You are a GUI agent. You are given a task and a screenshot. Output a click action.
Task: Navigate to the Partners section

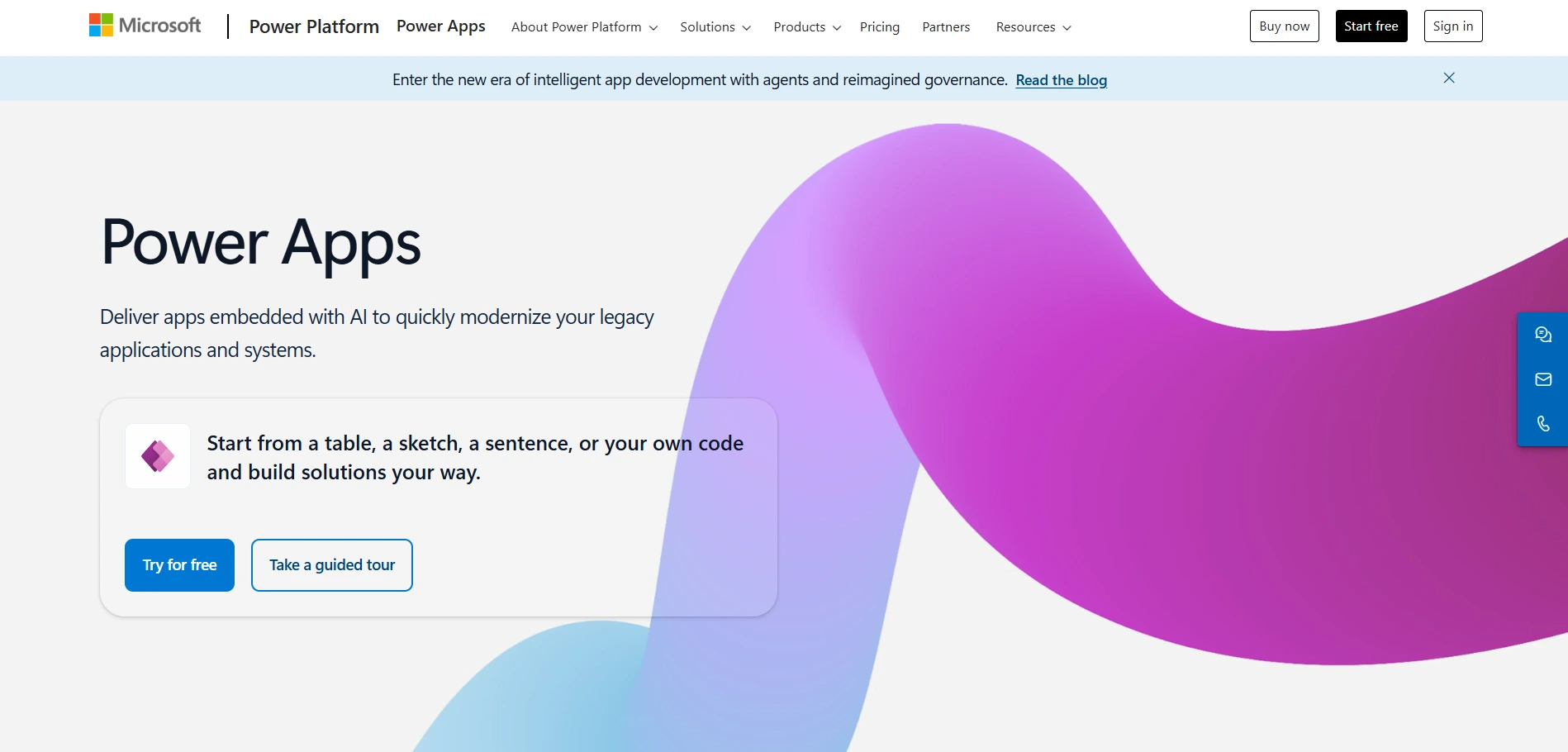(946, 26)
